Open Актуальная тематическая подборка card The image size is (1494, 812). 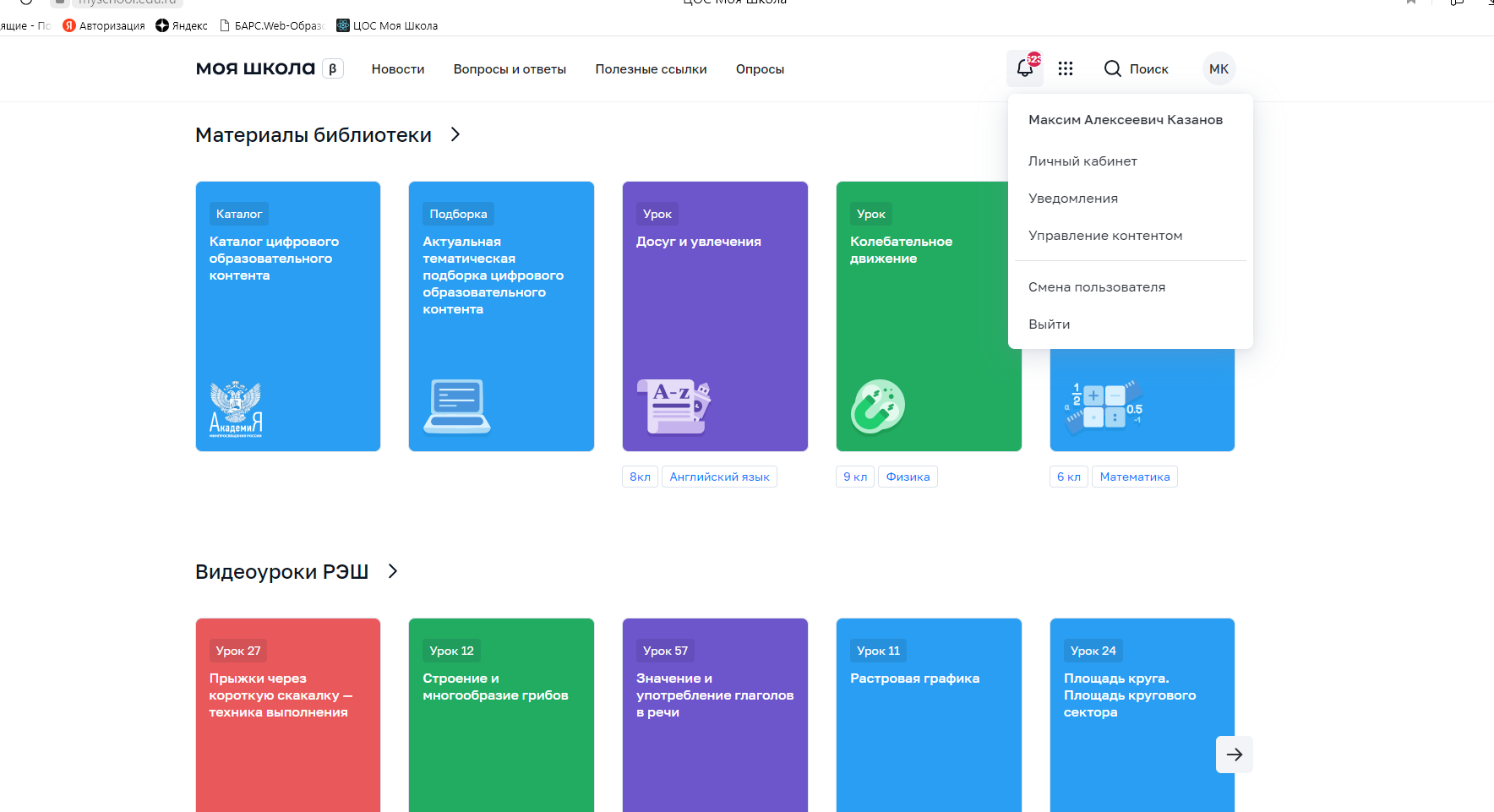pyautogui.click(x=501, y=316)
